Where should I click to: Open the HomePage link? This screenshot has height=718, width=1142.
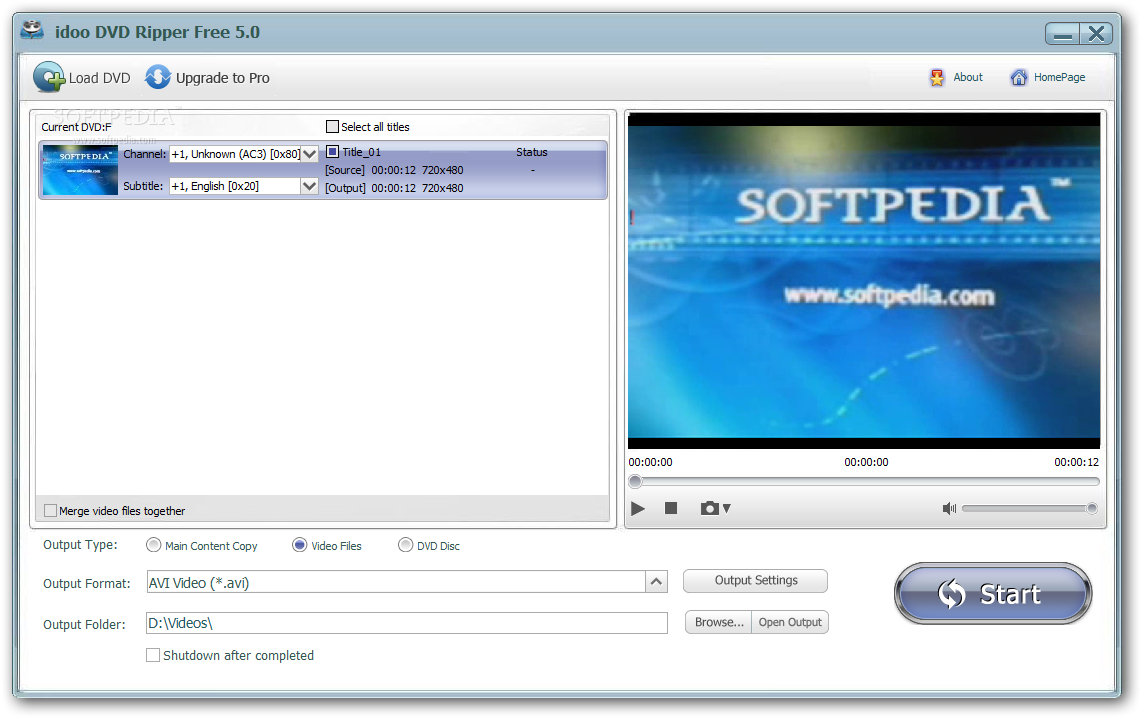pos(1060,77)
